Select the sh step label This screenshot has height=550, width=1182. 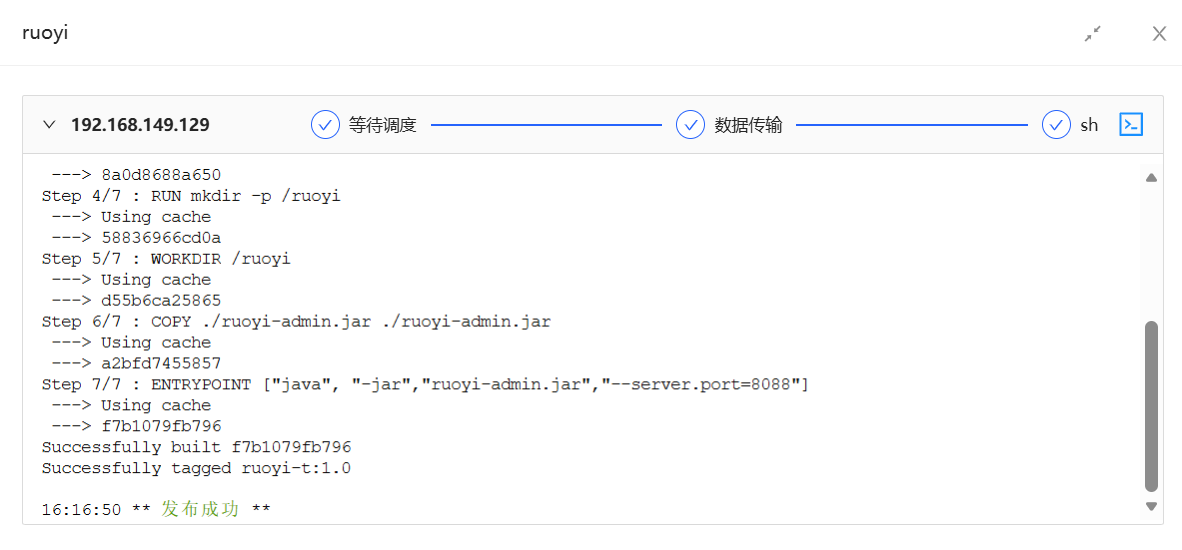coord(1089,126)
